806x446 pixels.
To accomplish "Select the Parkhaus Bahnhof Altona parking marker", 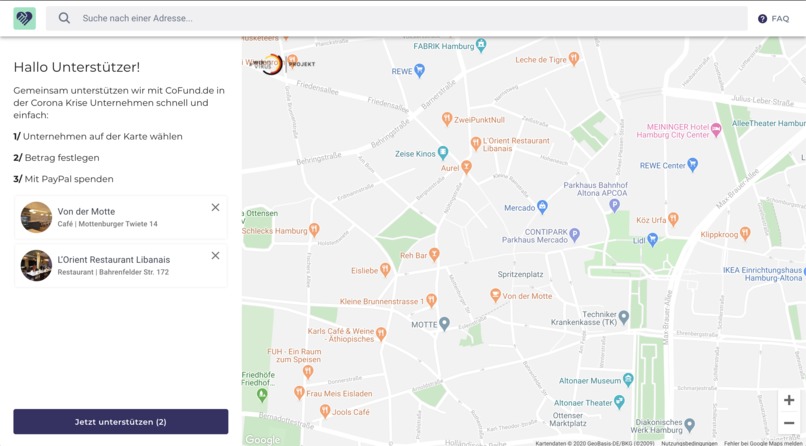I will click(614, 206).
